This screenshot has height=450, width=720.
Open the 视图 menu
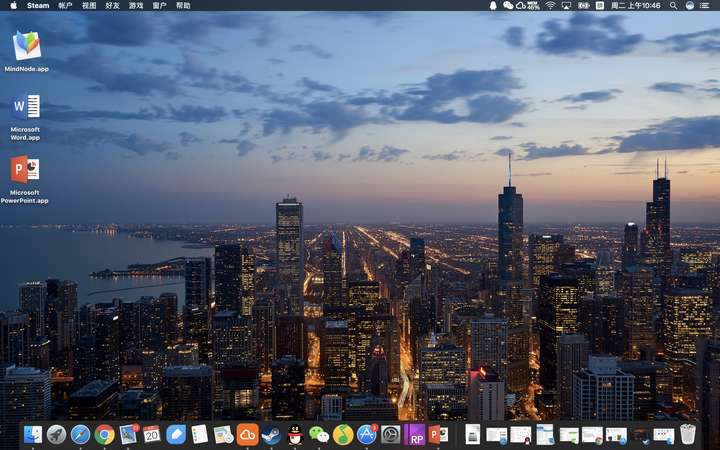click(89, 6)
